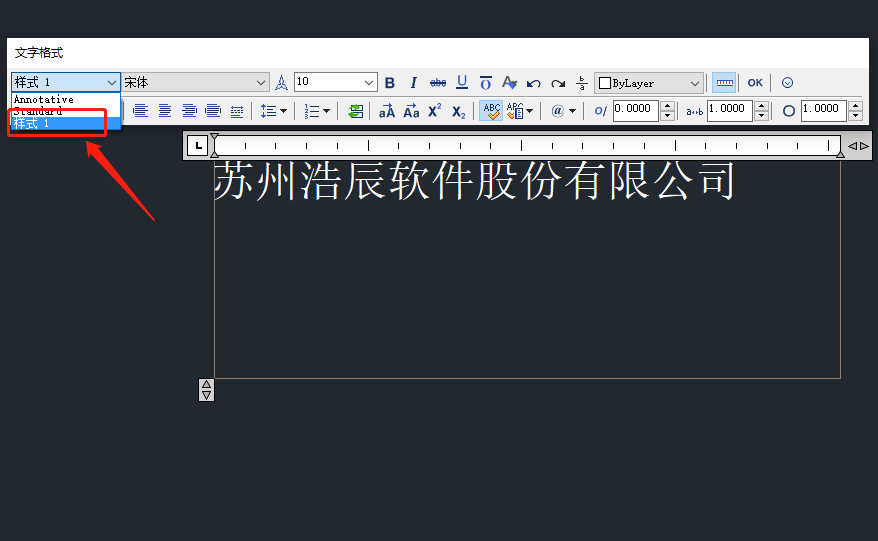Image resolution: width=878 pixels, height=541 pixels.
Task: Click the oblique angle 0.0000 field
Action: pyautogui.click(x=636, y=111)
